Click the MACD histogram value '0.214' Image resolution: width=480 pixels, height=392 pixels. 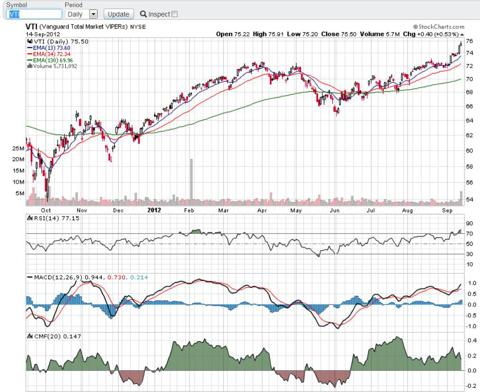click(139, 277)
